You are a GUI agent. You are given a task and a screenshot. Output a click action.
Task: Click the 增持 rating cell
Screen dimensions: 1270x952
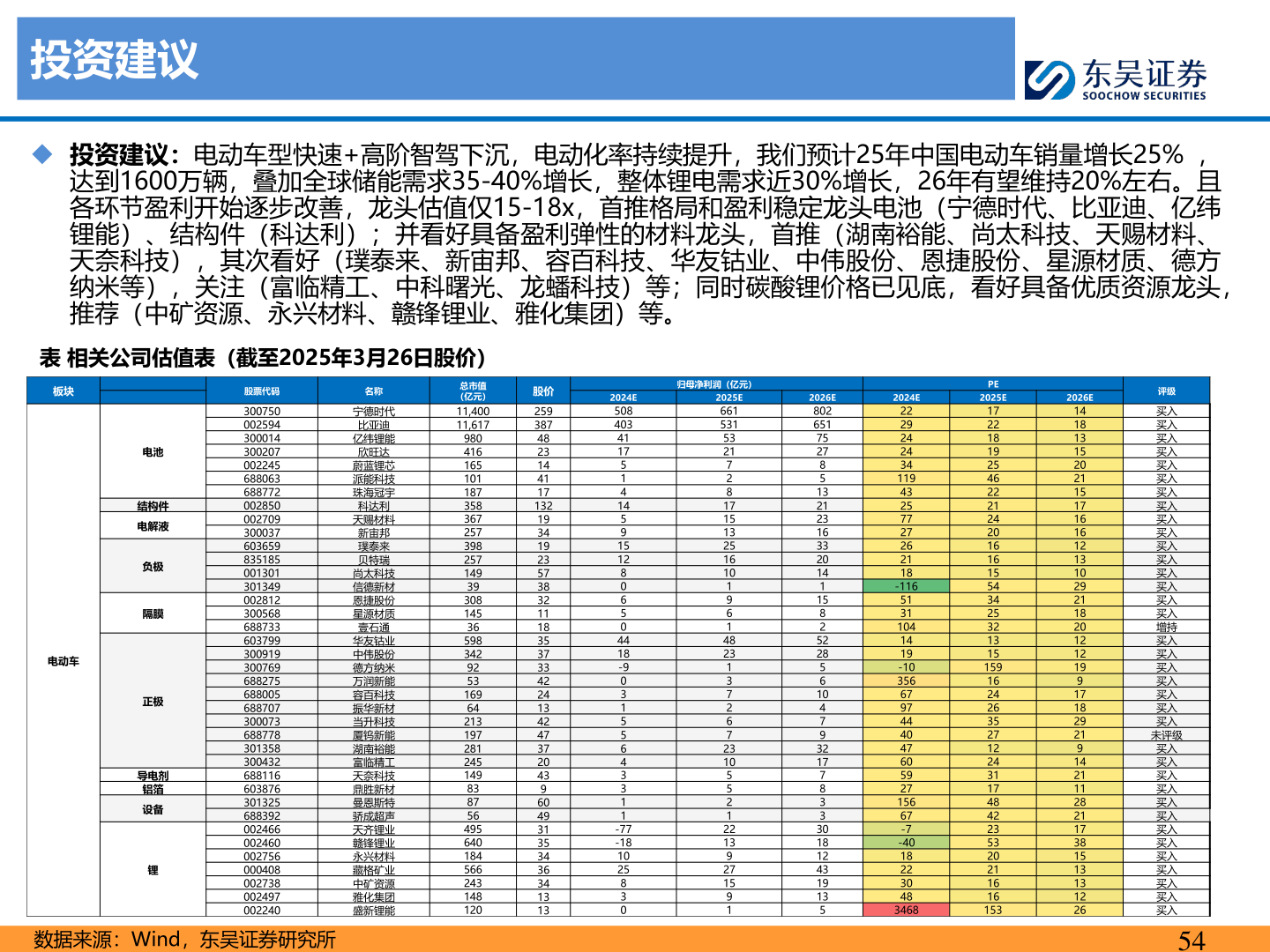click(1167, 628)
